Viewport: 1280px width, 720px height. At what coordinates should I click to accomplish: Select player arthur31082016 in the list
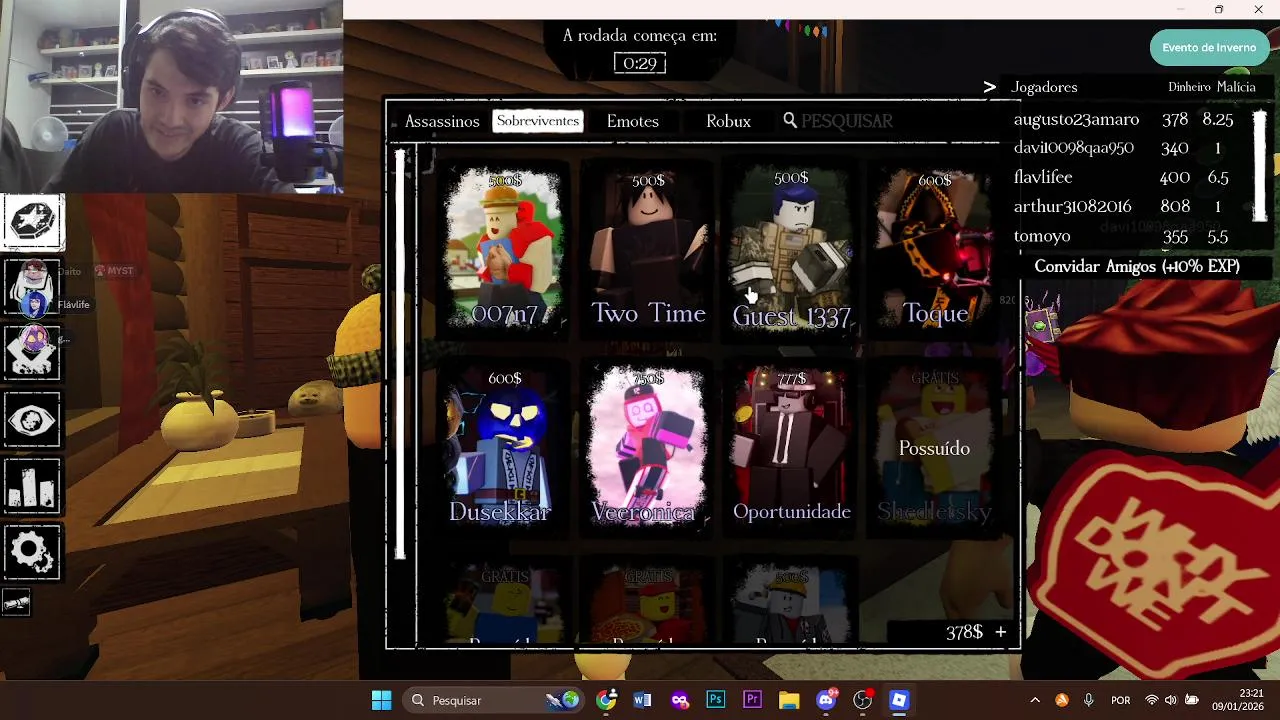tap(1072, 206)
